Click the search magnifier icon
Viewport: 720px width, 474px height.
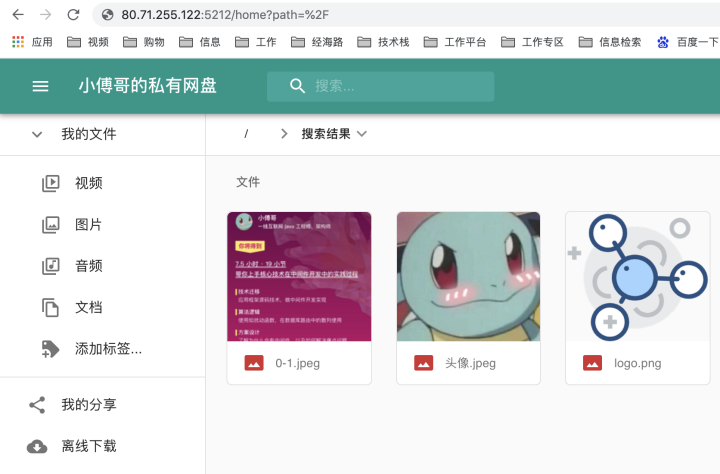tap(297, 86)
